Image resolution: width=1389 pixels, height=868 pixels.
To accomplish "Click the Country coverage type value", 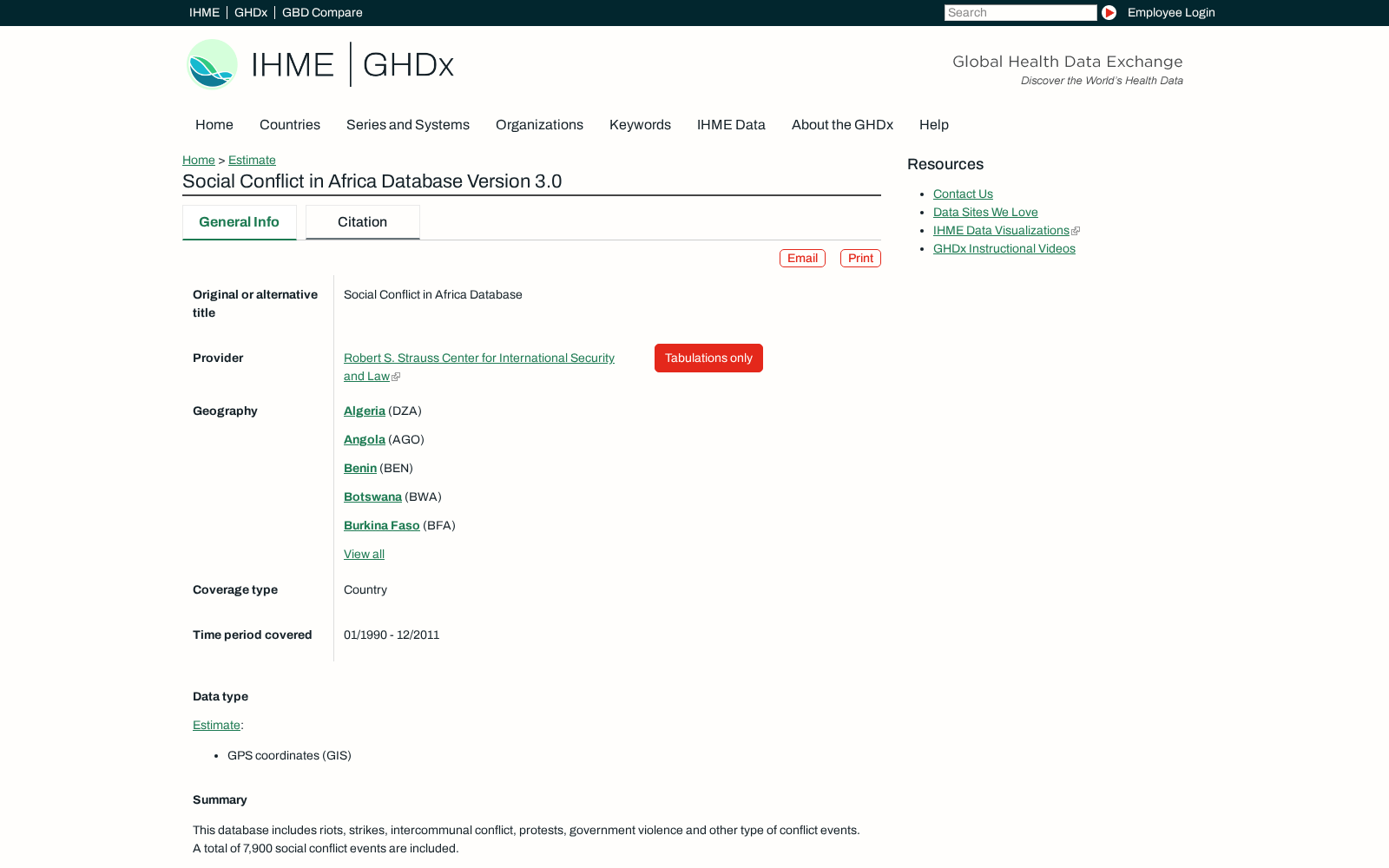I will coord(365,589).
